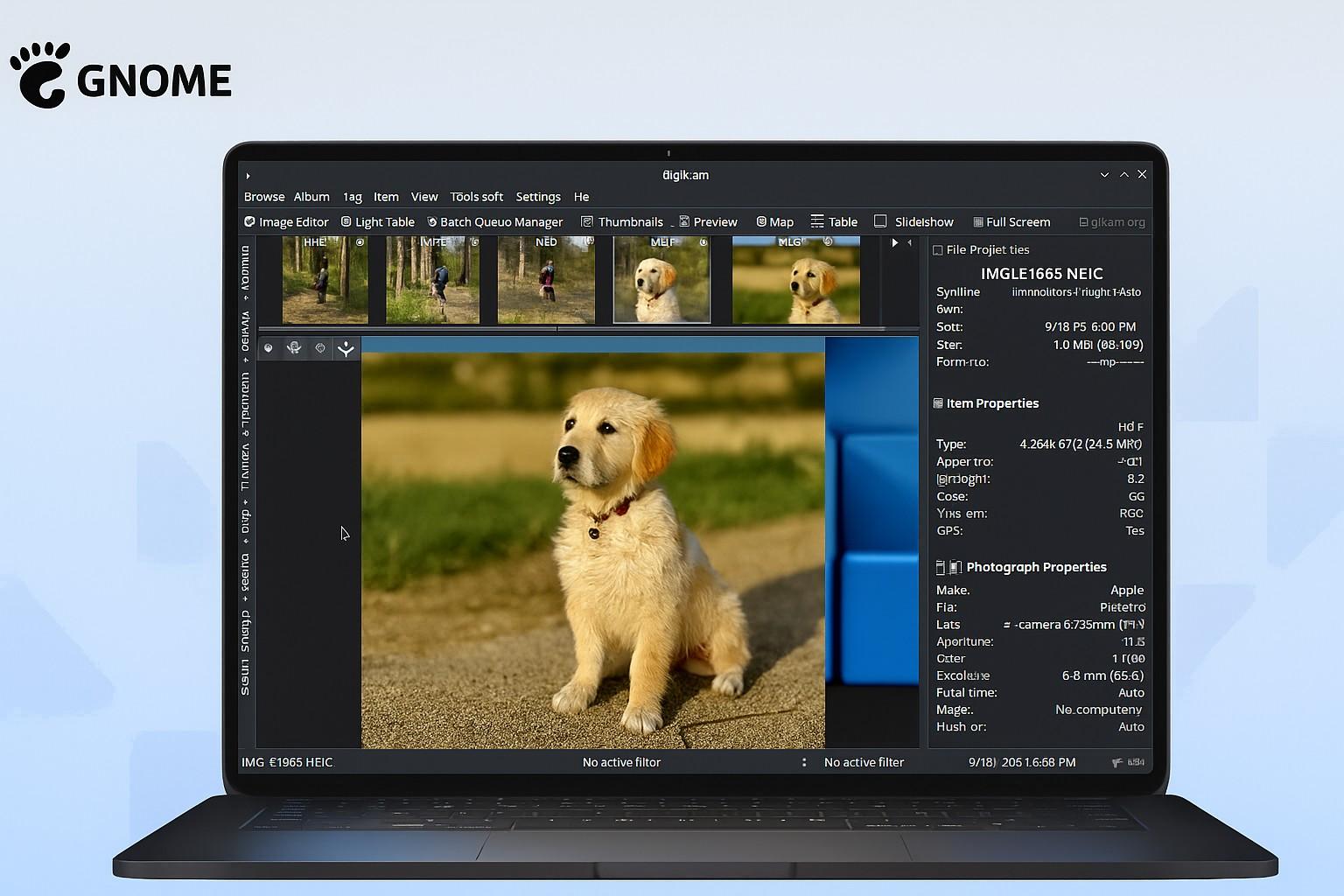Switch to Thumbnails view
This screenshot has width=1344, height=896.
[622, 222]
